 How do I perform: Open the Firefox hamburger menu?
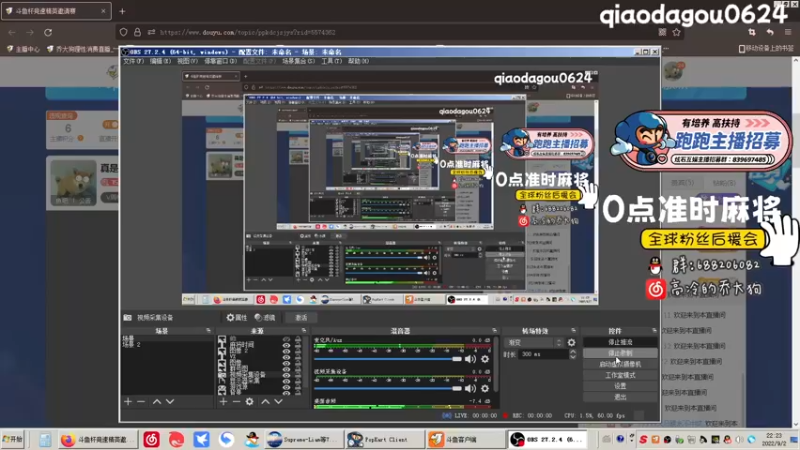[x=788, y=32]
